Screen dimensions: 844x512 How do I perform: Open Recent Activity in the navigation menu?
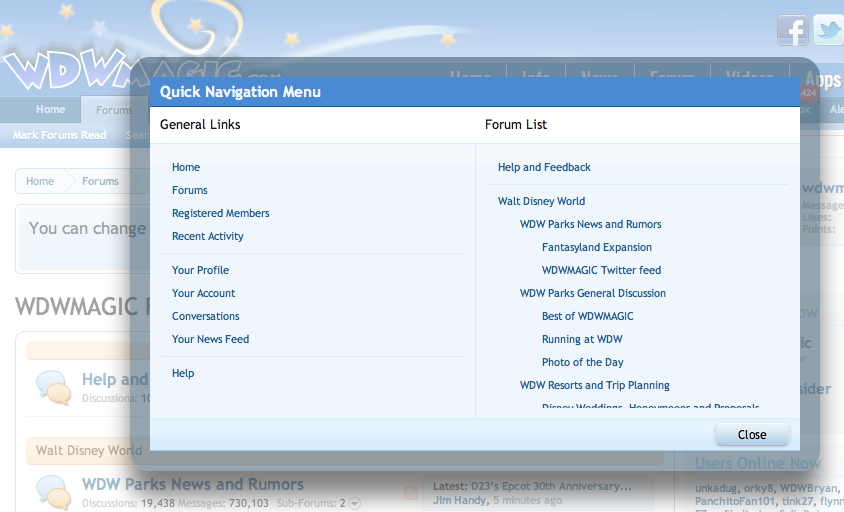click(x=207, y=236)
